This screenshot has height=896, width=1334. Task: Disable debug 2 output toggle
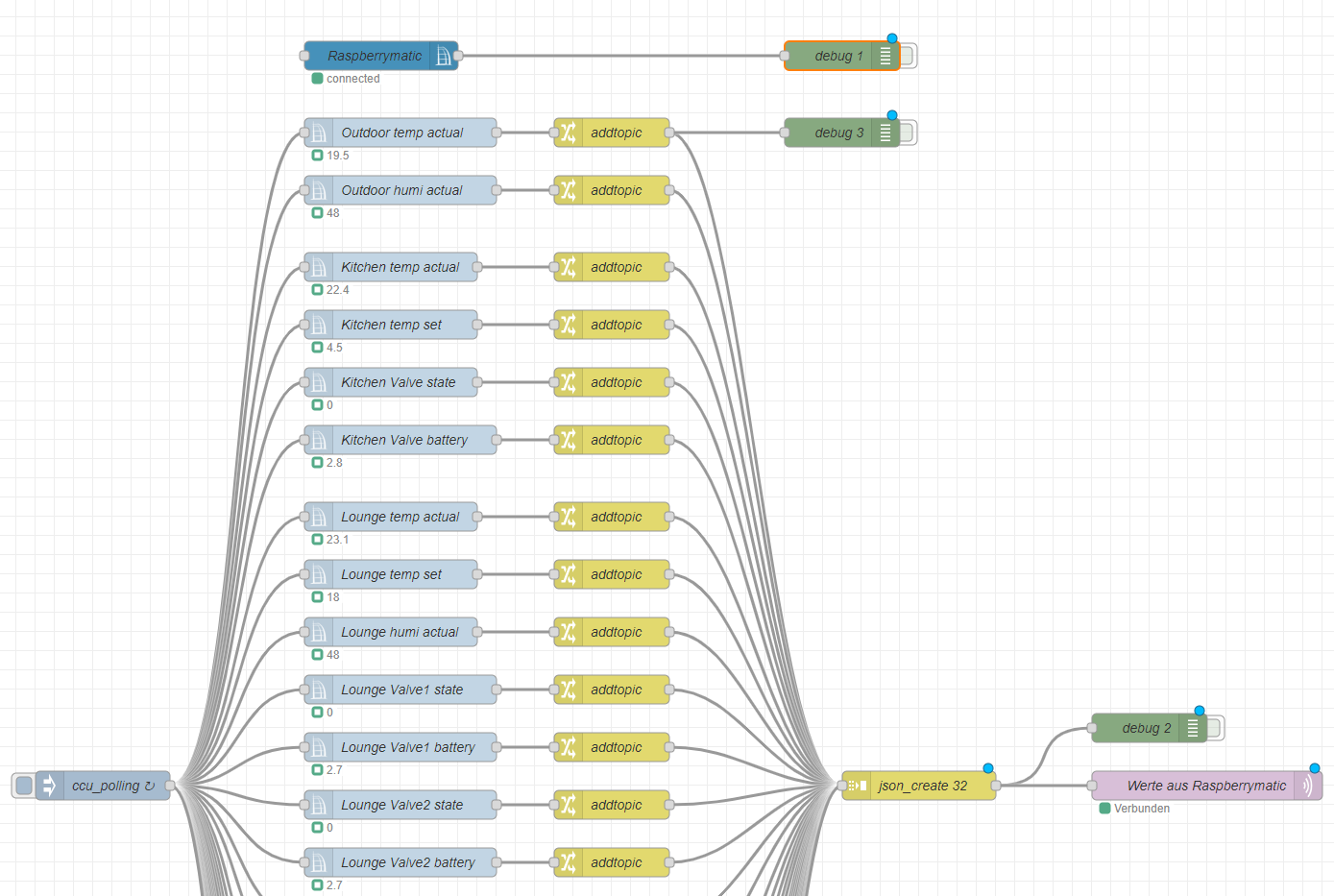tap(1215, 728)
